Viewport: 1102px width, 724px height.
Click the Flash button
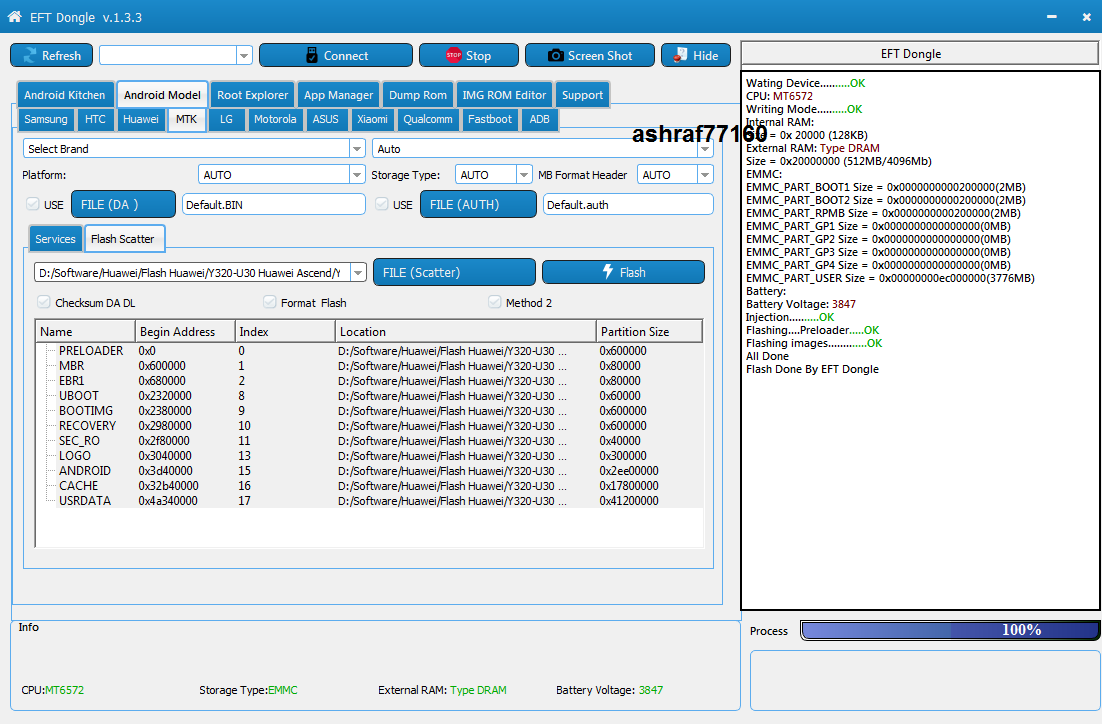pyautogui.click(x=623, y=272)
